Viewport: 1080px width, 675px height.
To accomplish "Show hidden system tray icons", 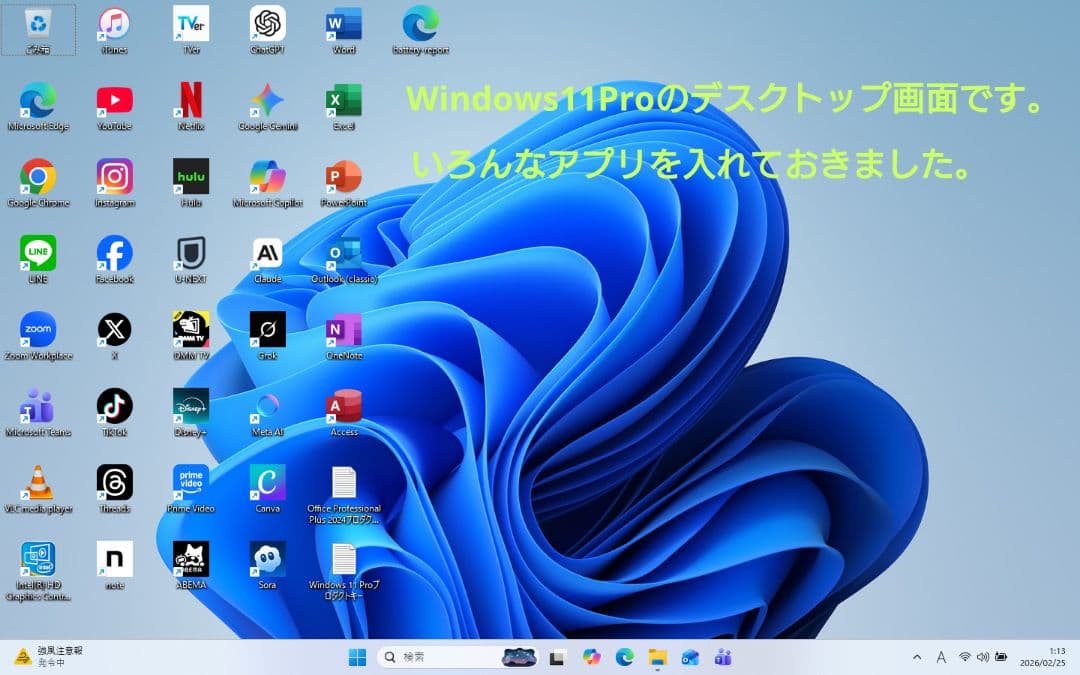I will point(917,657).
